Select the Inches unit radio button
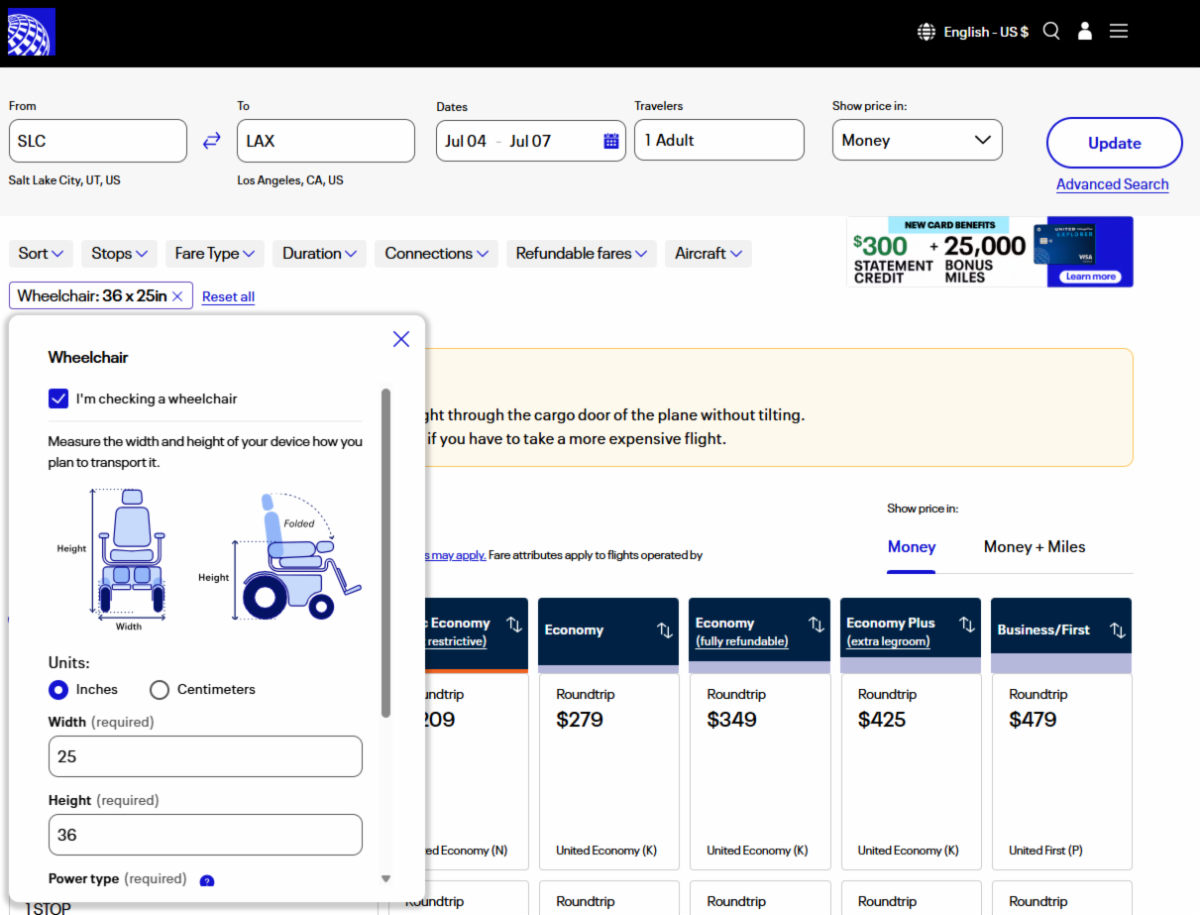This screenshot has height=915, width=1200. pyautogui.click(x=58, y=689)
